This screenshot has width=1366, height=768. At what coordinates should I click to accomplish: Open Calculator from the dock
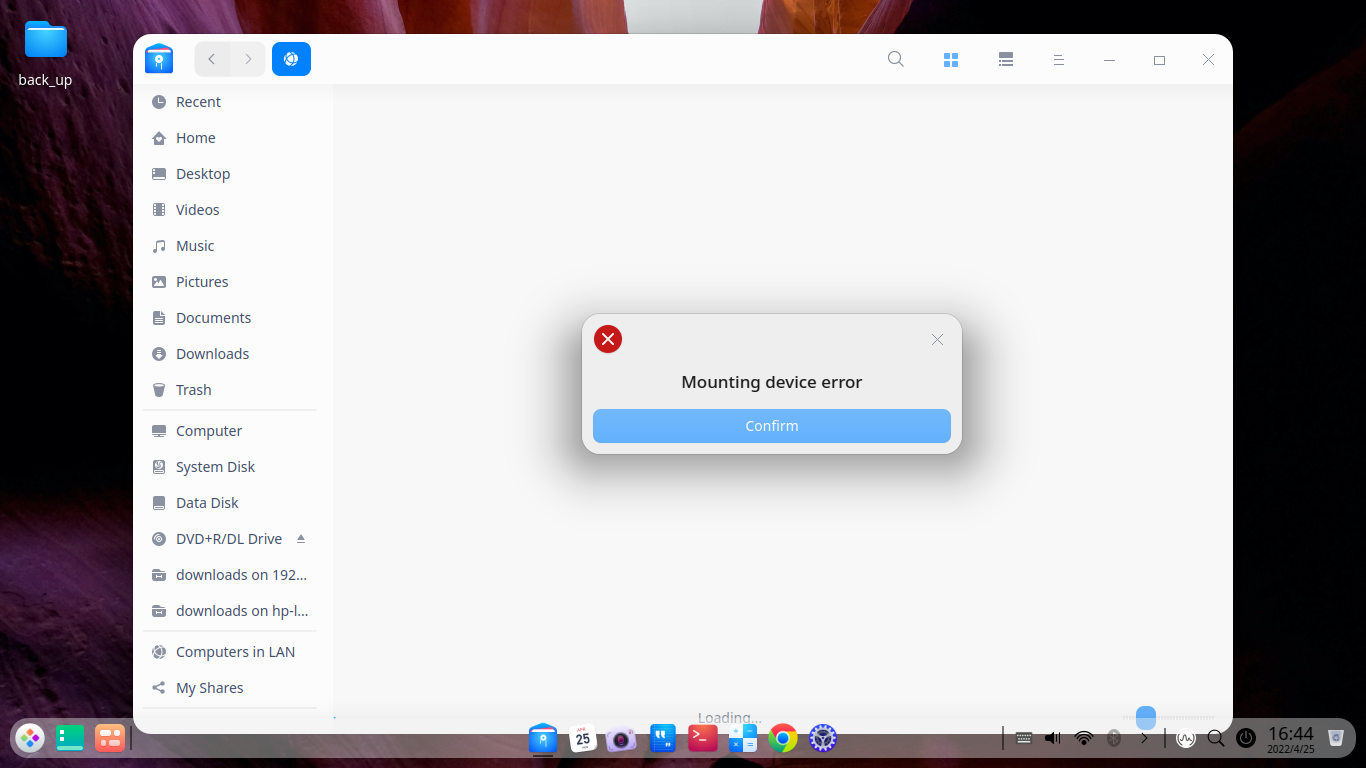tap(743, 739)
